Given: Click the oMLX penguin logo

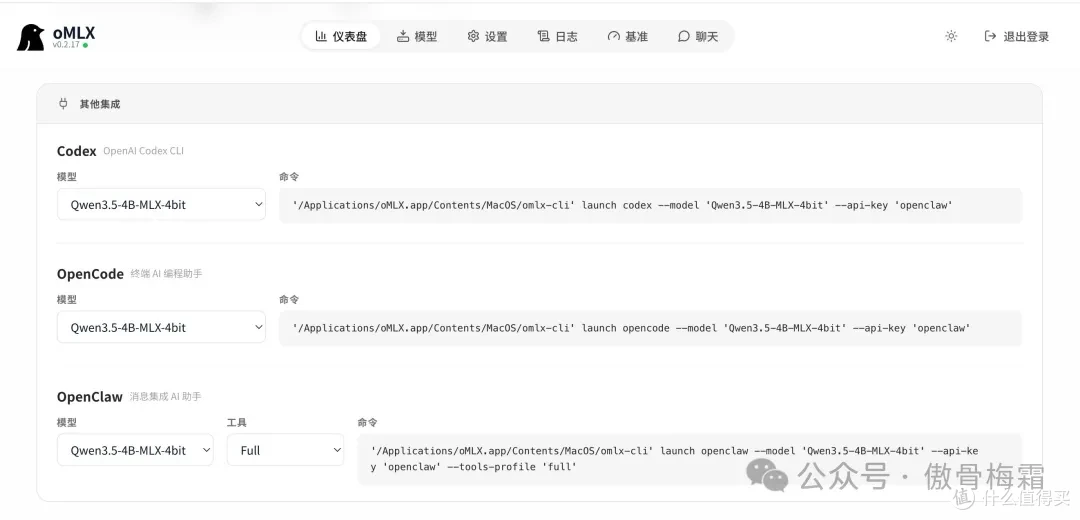Looking at the screenshot, I should [31, 37].
